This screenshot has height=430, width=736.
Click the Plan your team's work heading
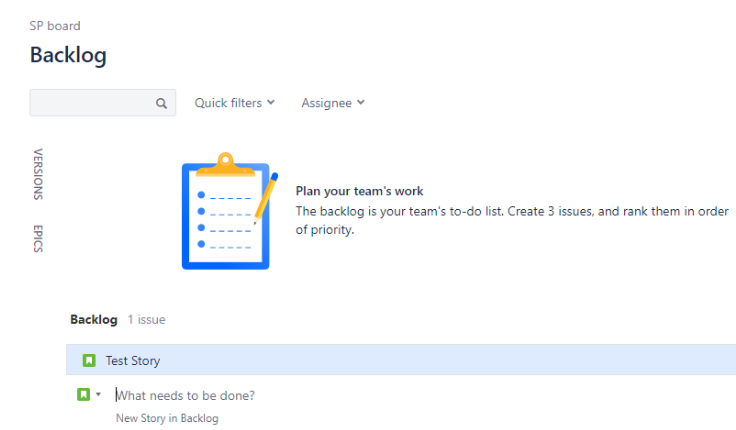[x=360, y=191]
